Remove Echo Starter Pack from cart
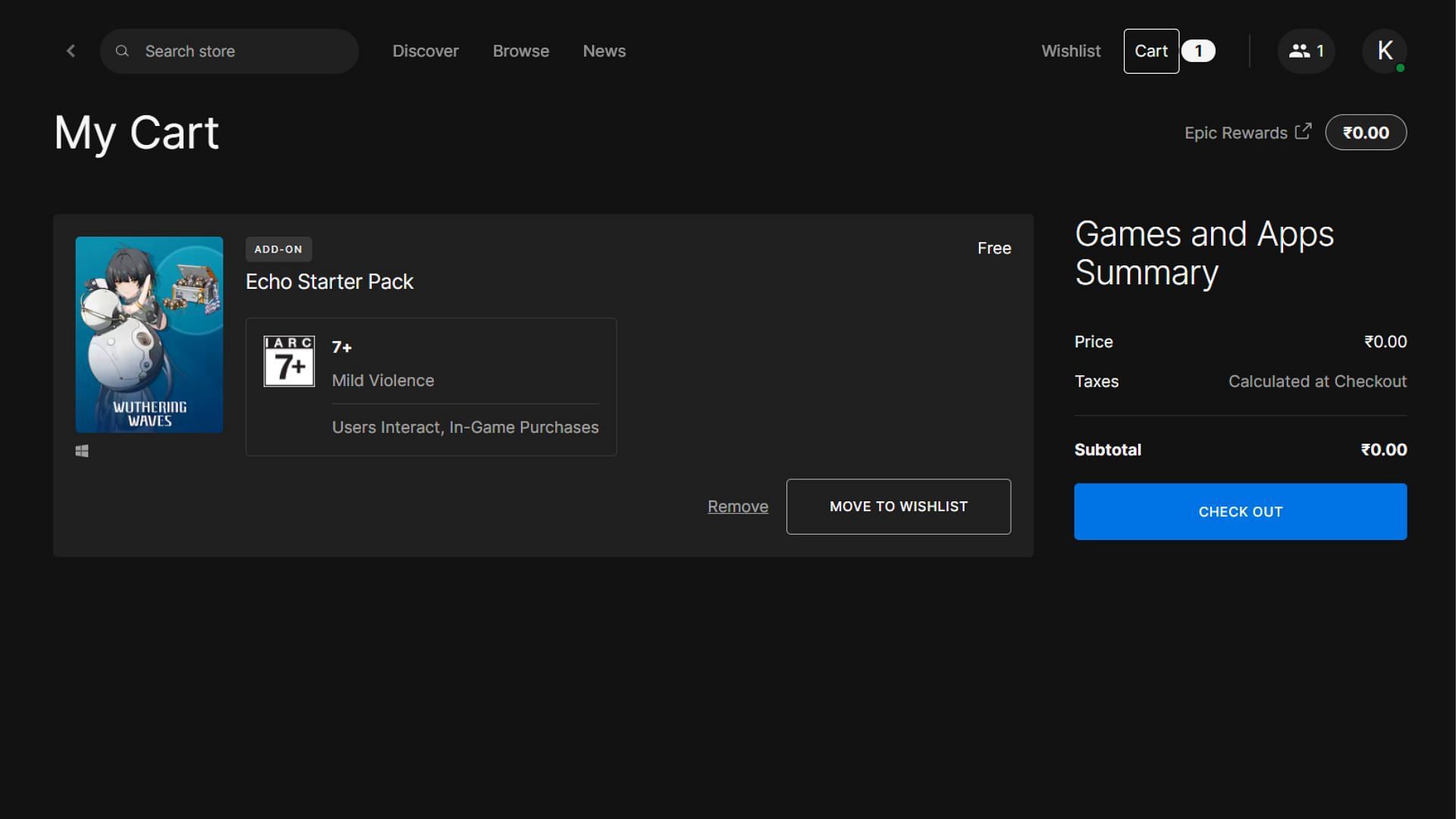 738,507
